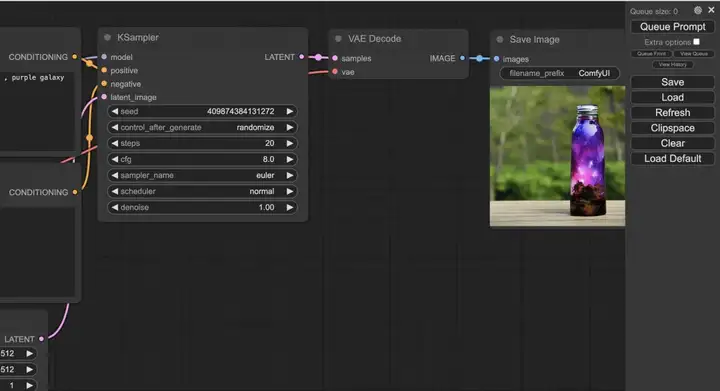Collapse the Save Image node via its title dot

pyautogui.click(x=500, y=39)
